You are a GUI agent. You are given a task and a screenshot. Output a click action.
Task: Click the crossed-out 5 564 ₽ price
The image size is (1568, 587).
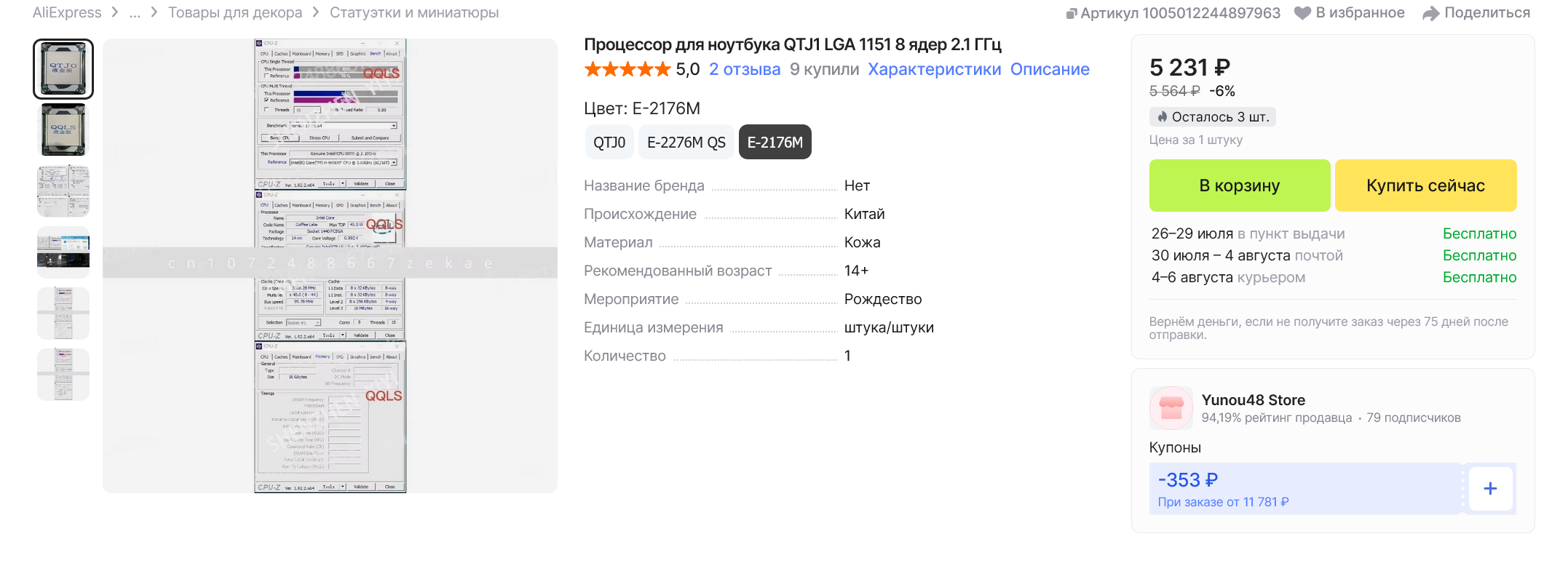tap(1174, 91)
